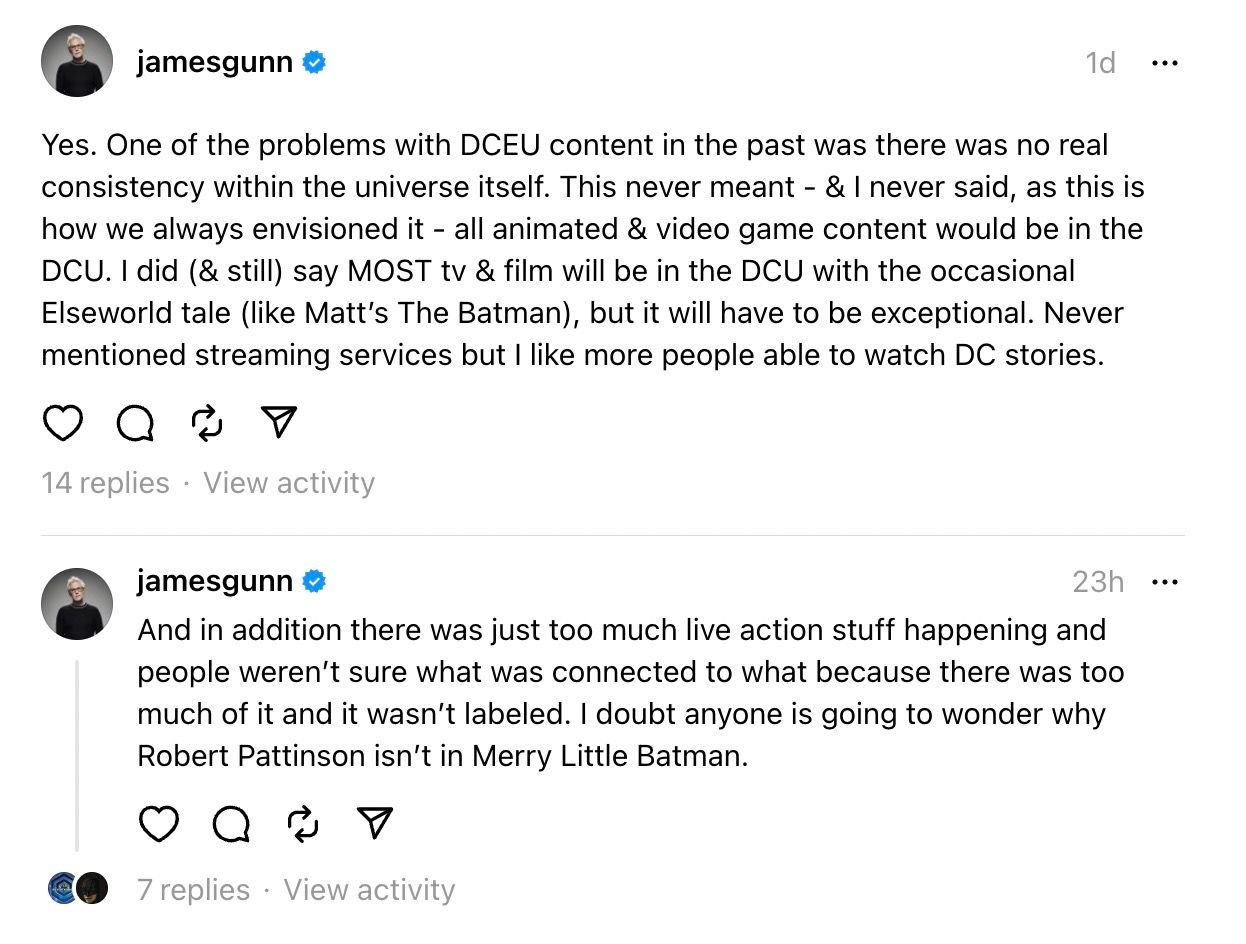Reply to the first DCEU post

click(x=135, y=424)
